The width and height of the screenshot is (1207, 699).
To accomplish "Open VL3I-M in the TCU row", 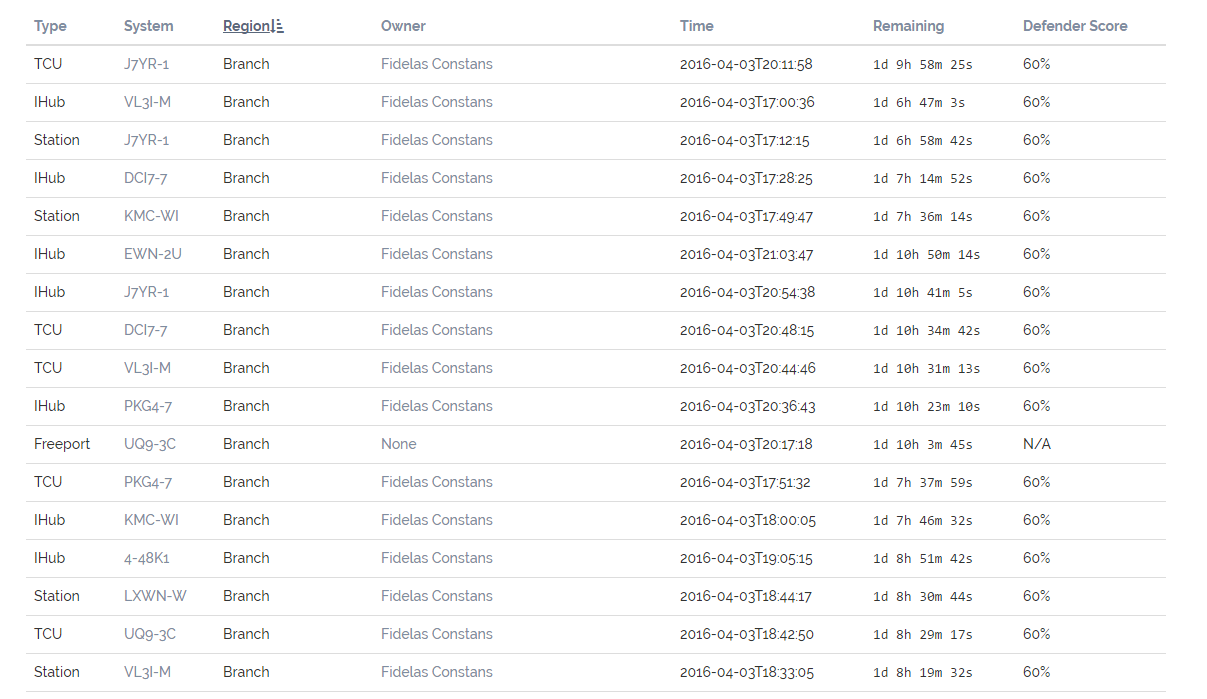I will (x=147, y=368).
